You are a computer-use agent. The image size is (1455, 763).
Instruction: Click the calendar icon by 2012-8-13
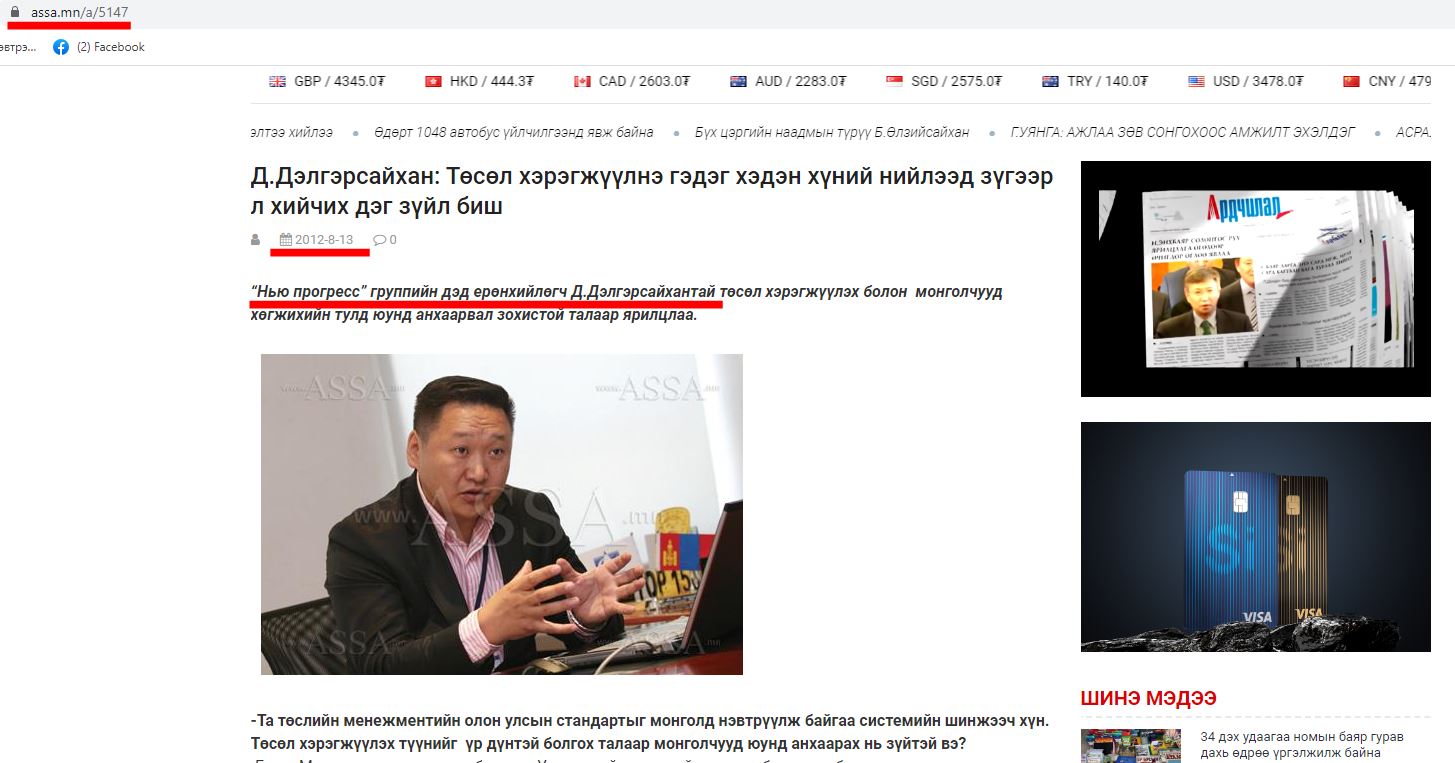286,240
